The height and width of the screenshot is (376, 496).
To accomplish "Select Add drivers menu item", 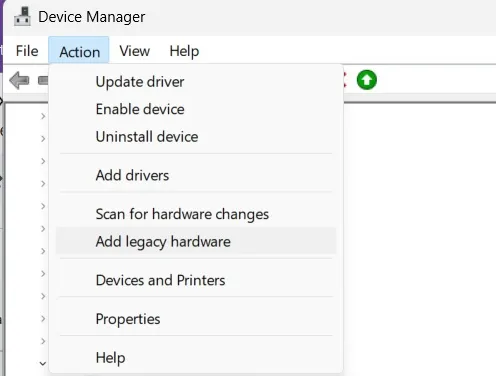I will pyautogui.click(x=196, y=175).
